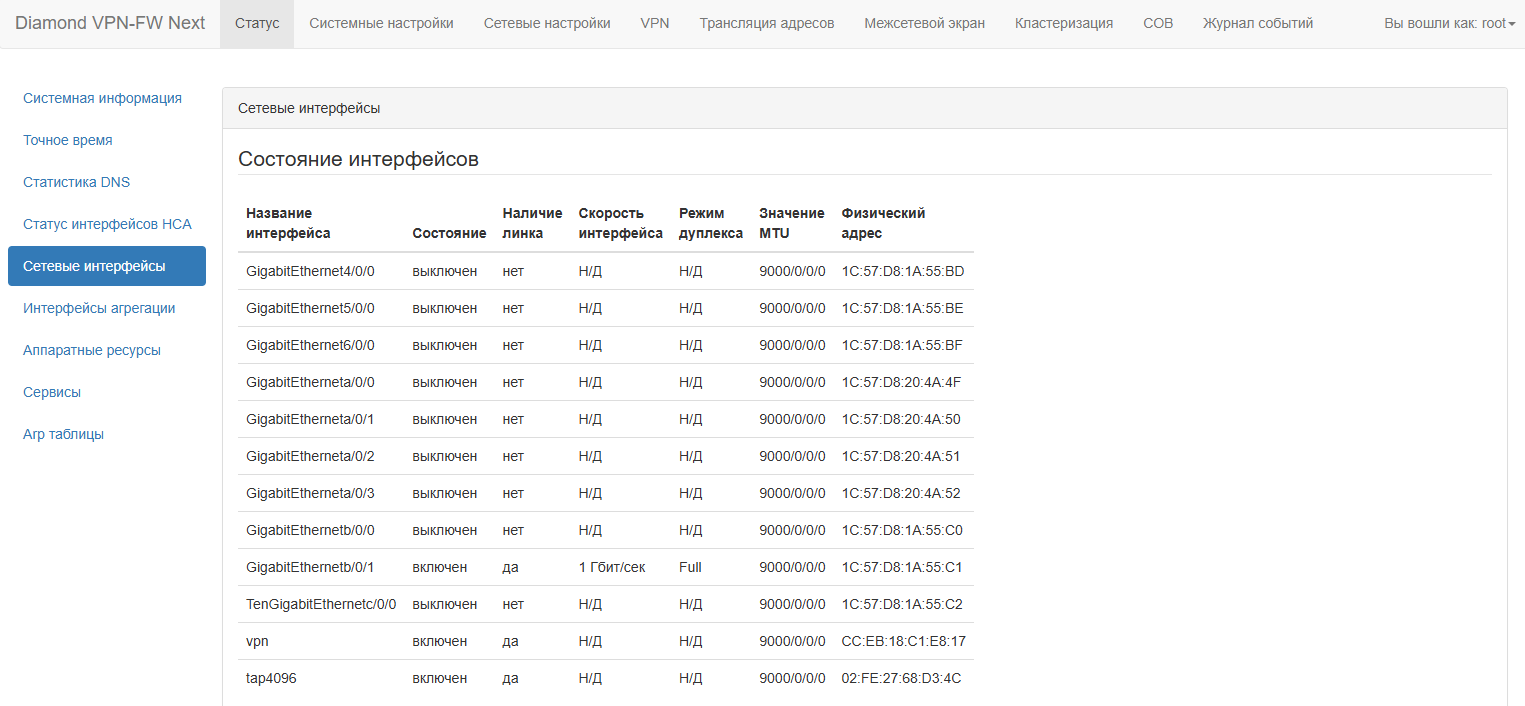Open Точное время sidebar link
1525x706 pixels.
point(68,140)
